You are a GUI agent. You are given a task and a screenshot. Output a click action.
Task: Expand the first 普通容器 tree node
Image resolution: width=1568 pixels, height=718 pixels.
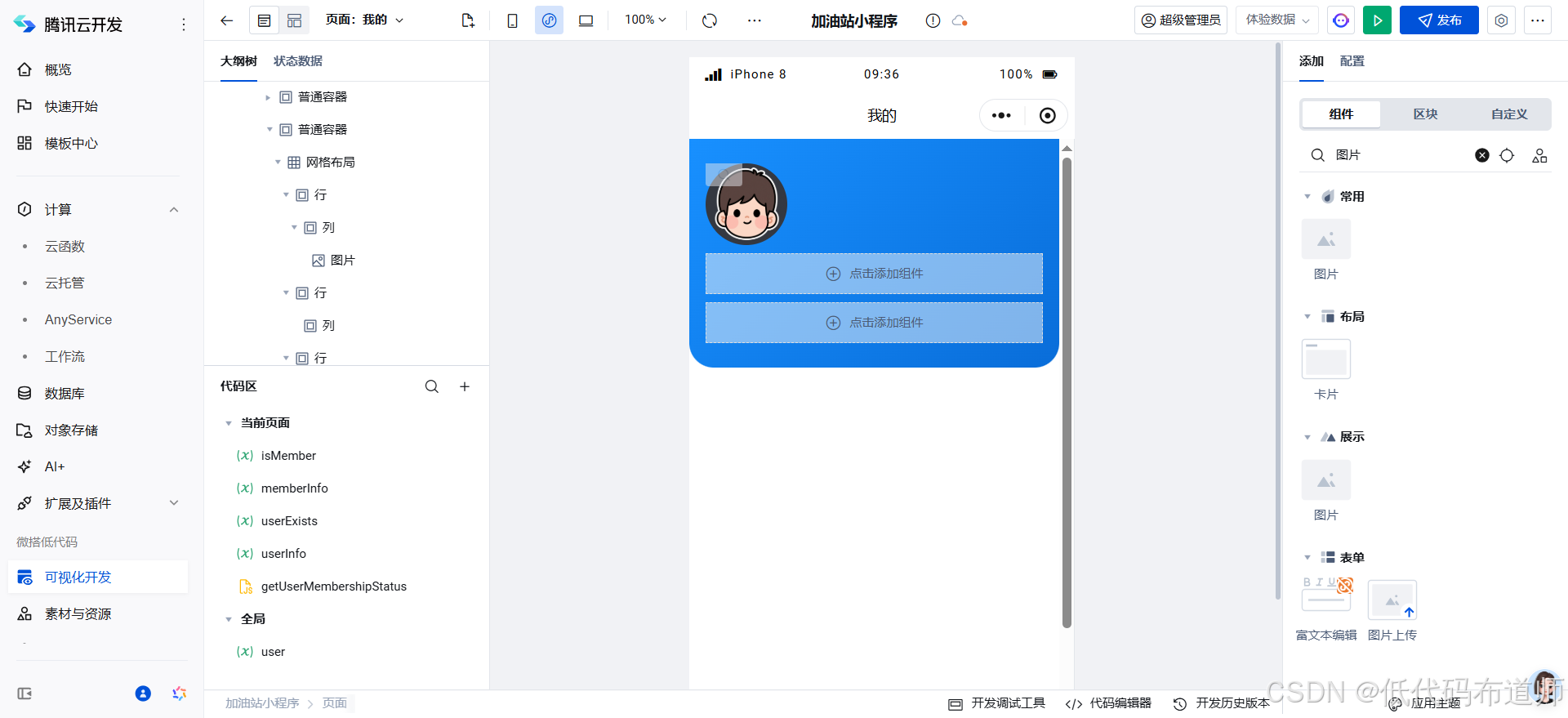tap(268, 97)
